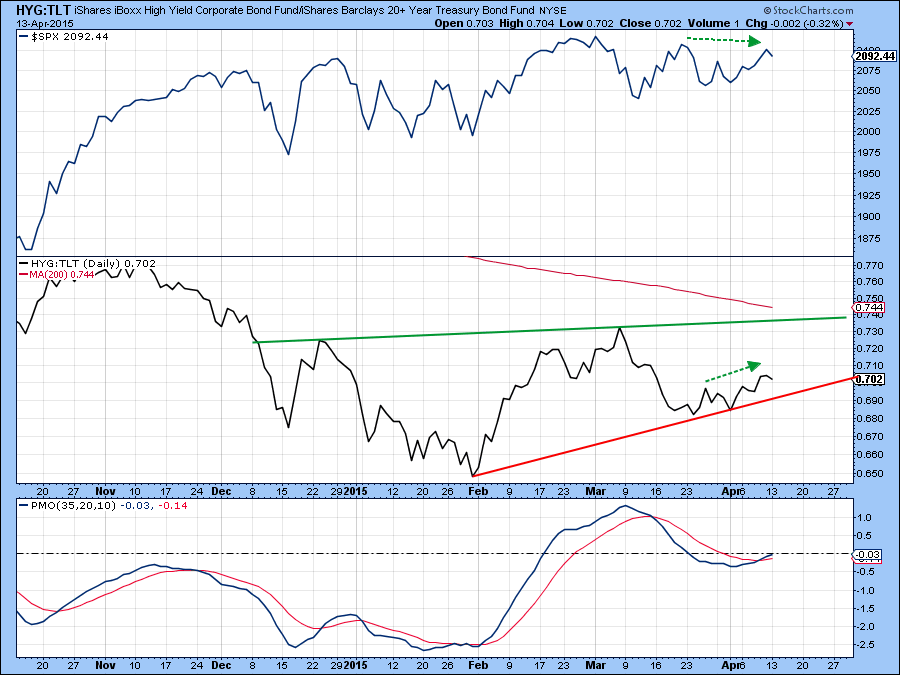Click the 0.710 tick on the ratio axis
900x675 pixels.
(869, 366)
